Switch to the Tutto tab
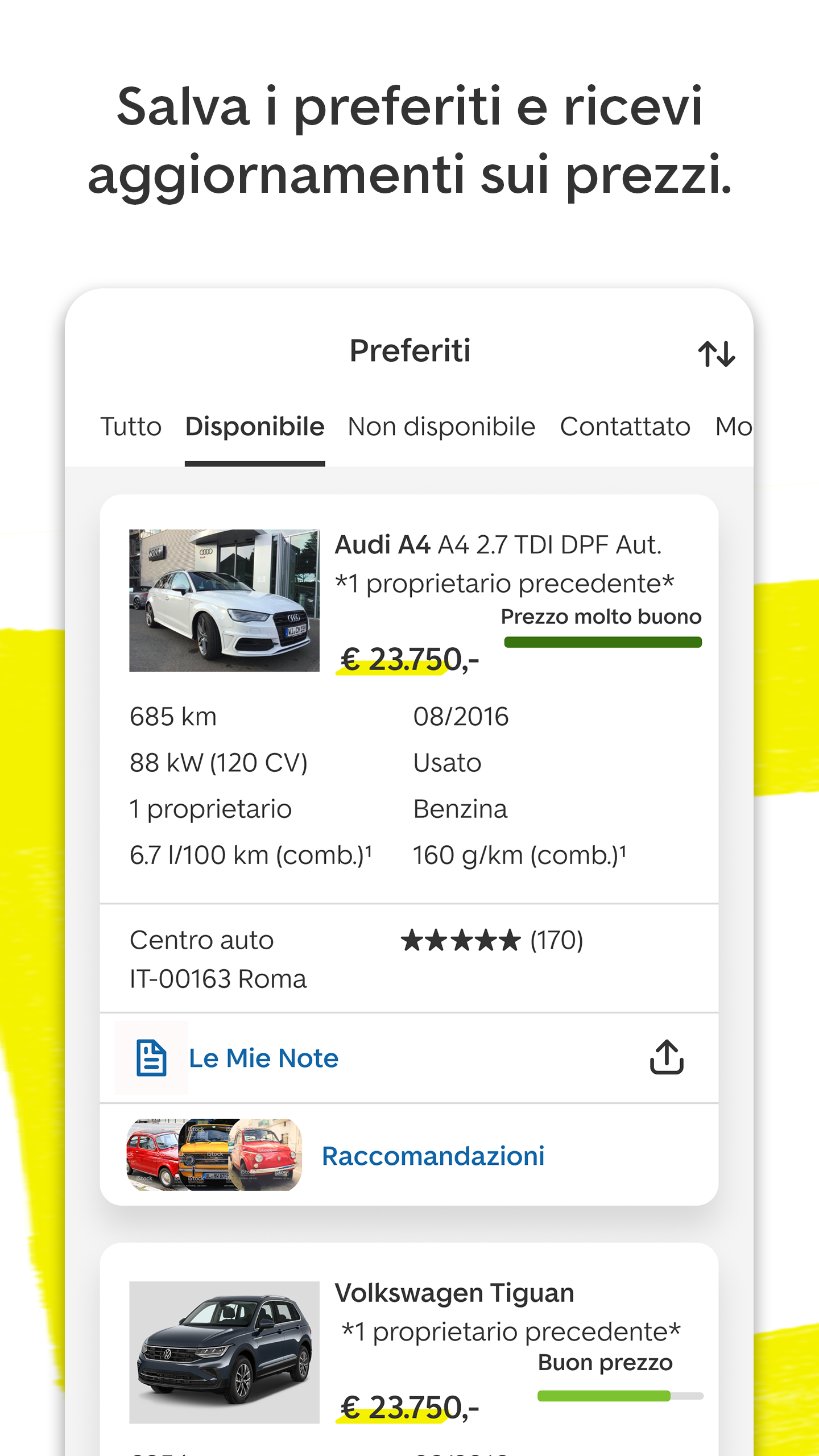The image size is (819, 1456). point(131,427)
